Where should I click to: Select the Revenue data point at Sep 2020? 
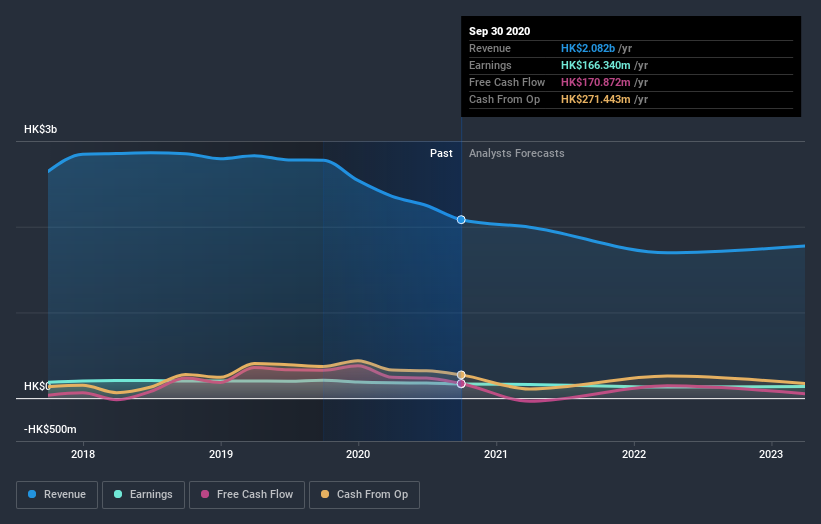461,220
